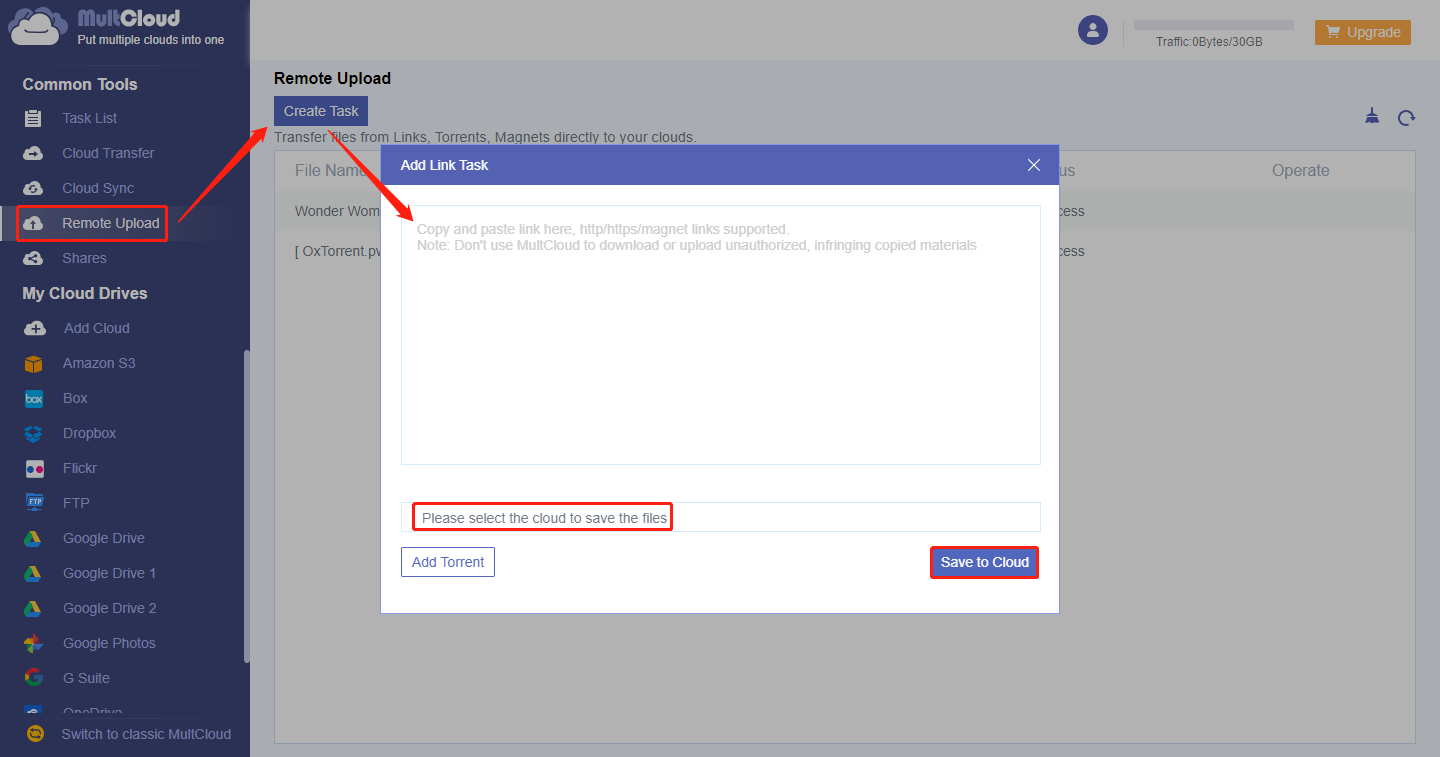
Task: Choose Add Cloud entry
Action: click(97, 328)
